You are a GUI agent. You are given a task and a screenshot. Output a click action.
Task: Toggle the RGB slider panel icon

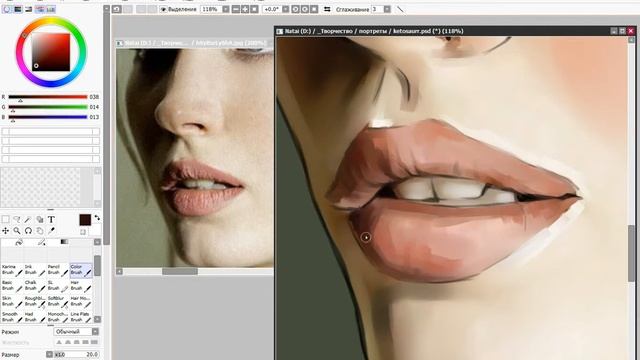[18, 9]
